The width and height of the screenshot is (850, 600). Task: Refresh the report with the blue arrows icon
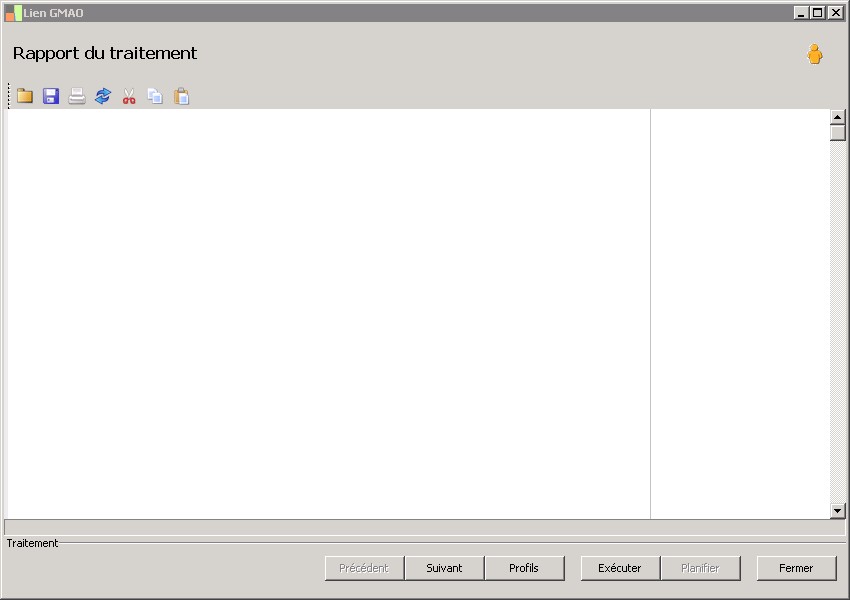tap(103, 96)
